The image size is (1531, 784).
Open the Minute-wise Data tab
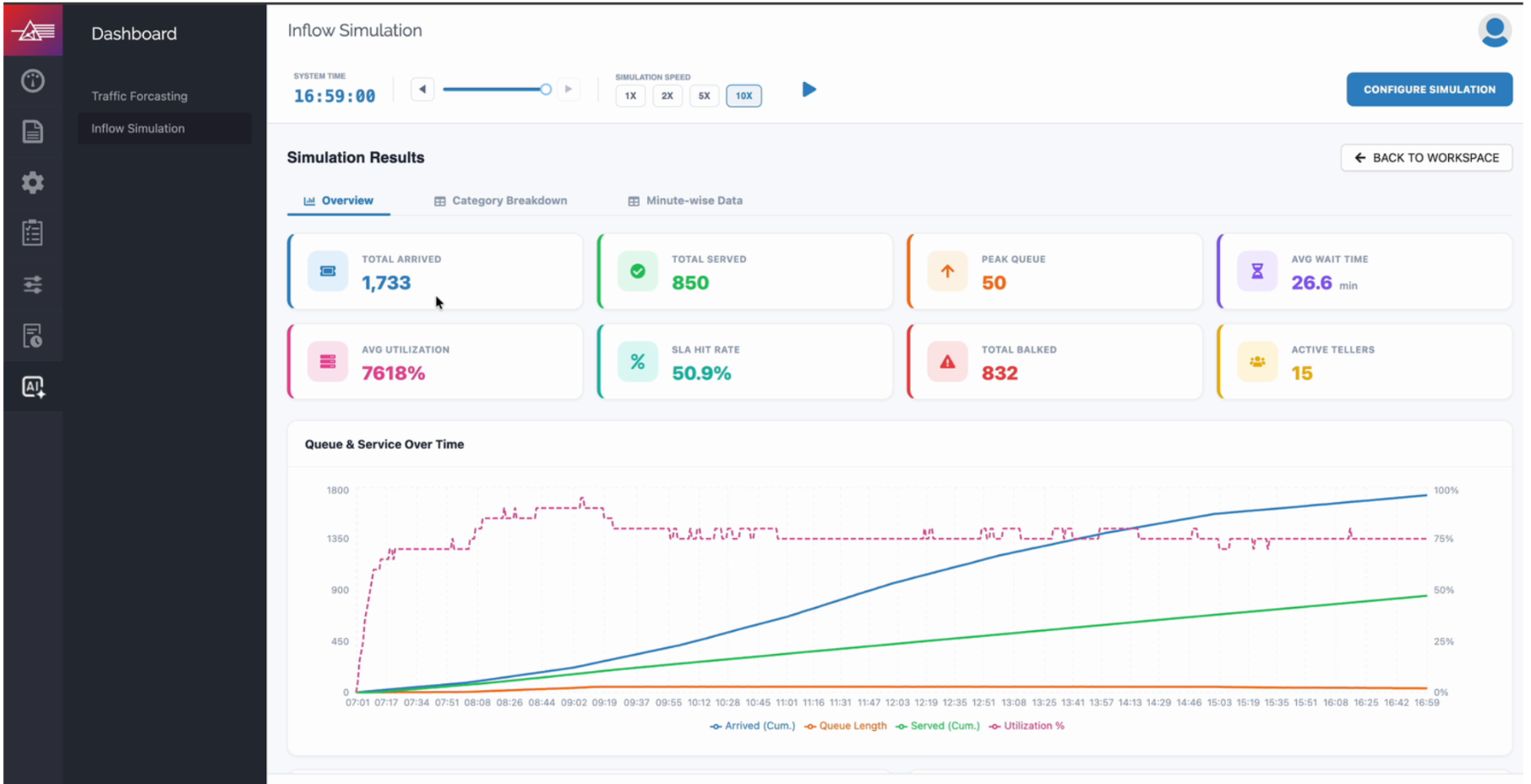tap(685, 201)
